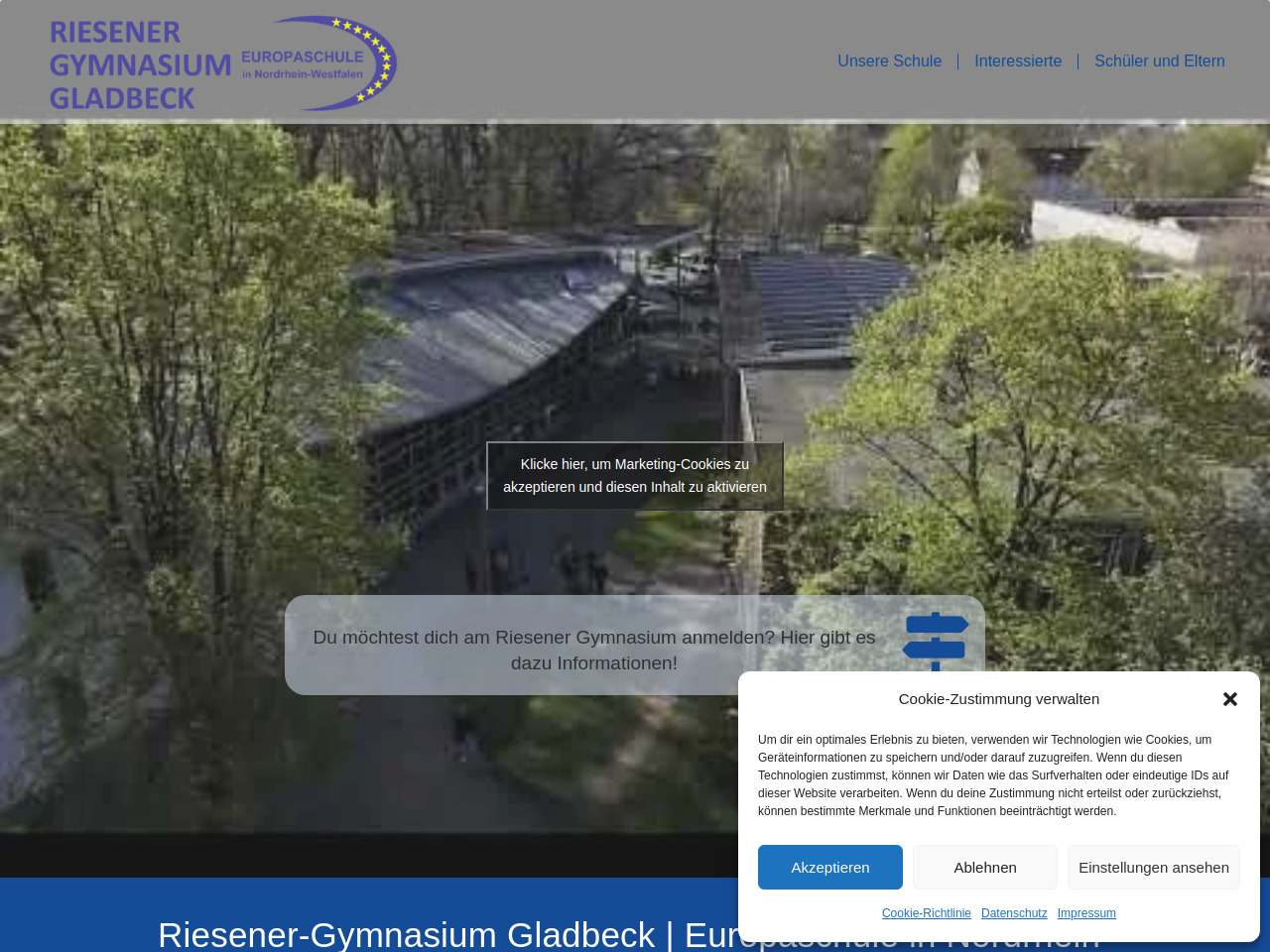Close the cookie consent dialog
The width and height of the screenshot is (1270, 952).
point(1230,699)
